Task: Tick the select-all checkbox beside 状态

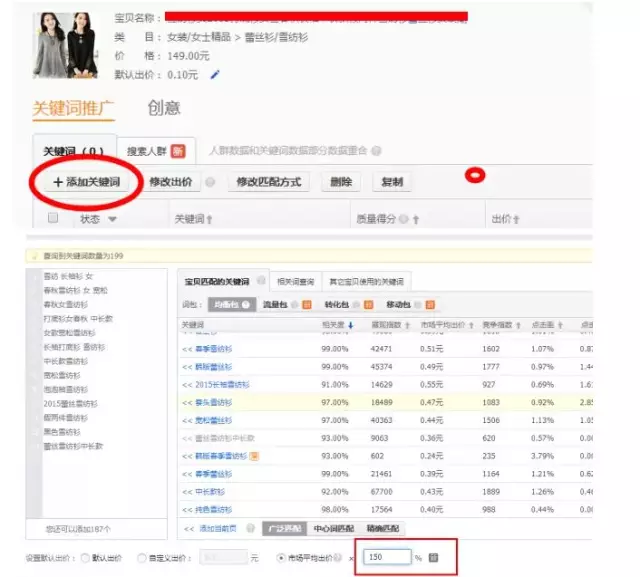Action: [53, 218]
